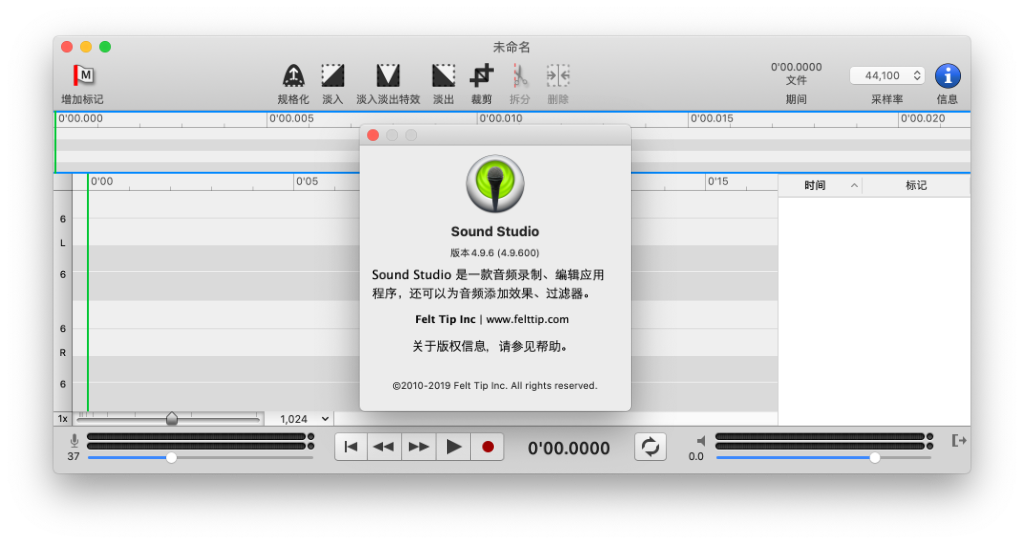Click the 0'05 timeline ruler mark

[x=307, y=181]
